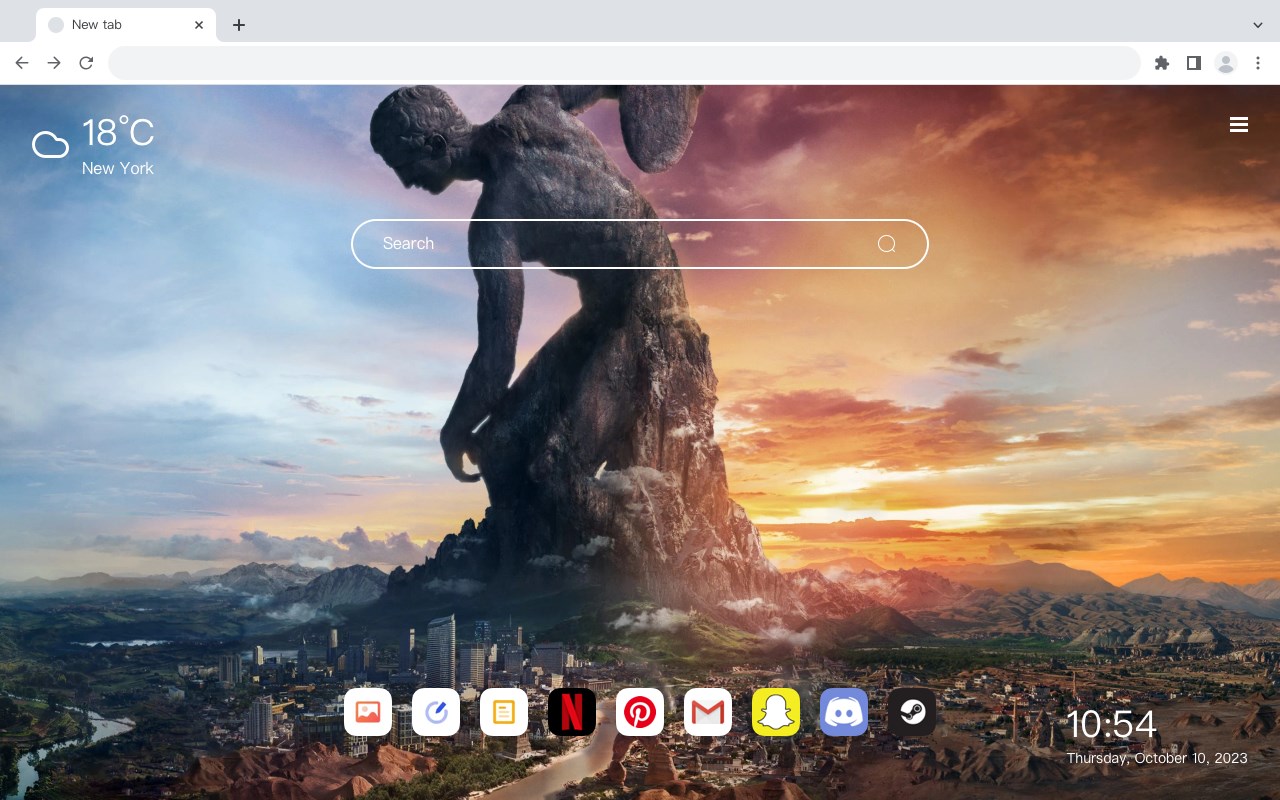Close the New tab tab
The width and height of the screenshot is (1280, 800).
199,25
